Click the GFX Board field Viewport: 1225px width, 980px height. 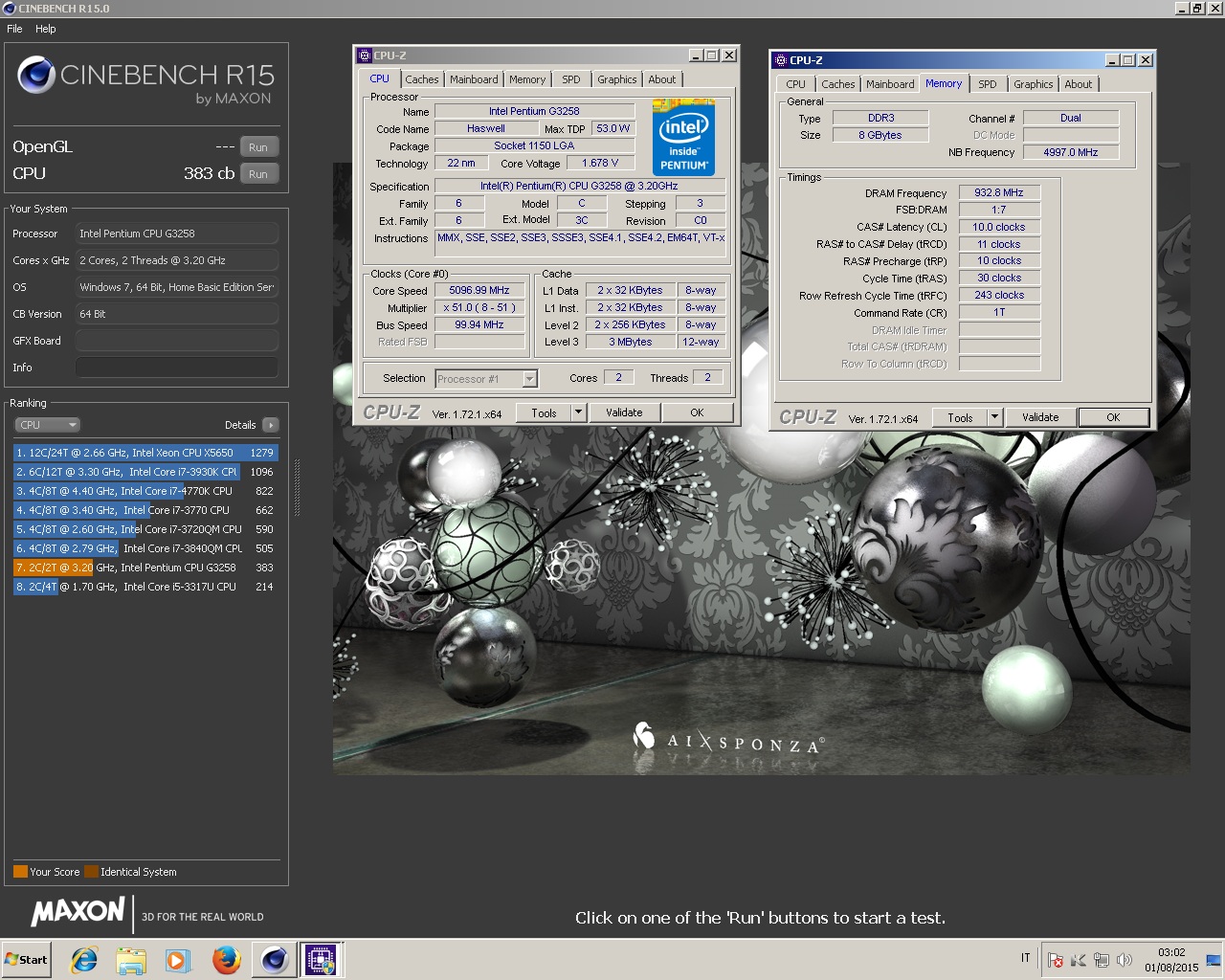pyautogui.click(x=177, y=341)
